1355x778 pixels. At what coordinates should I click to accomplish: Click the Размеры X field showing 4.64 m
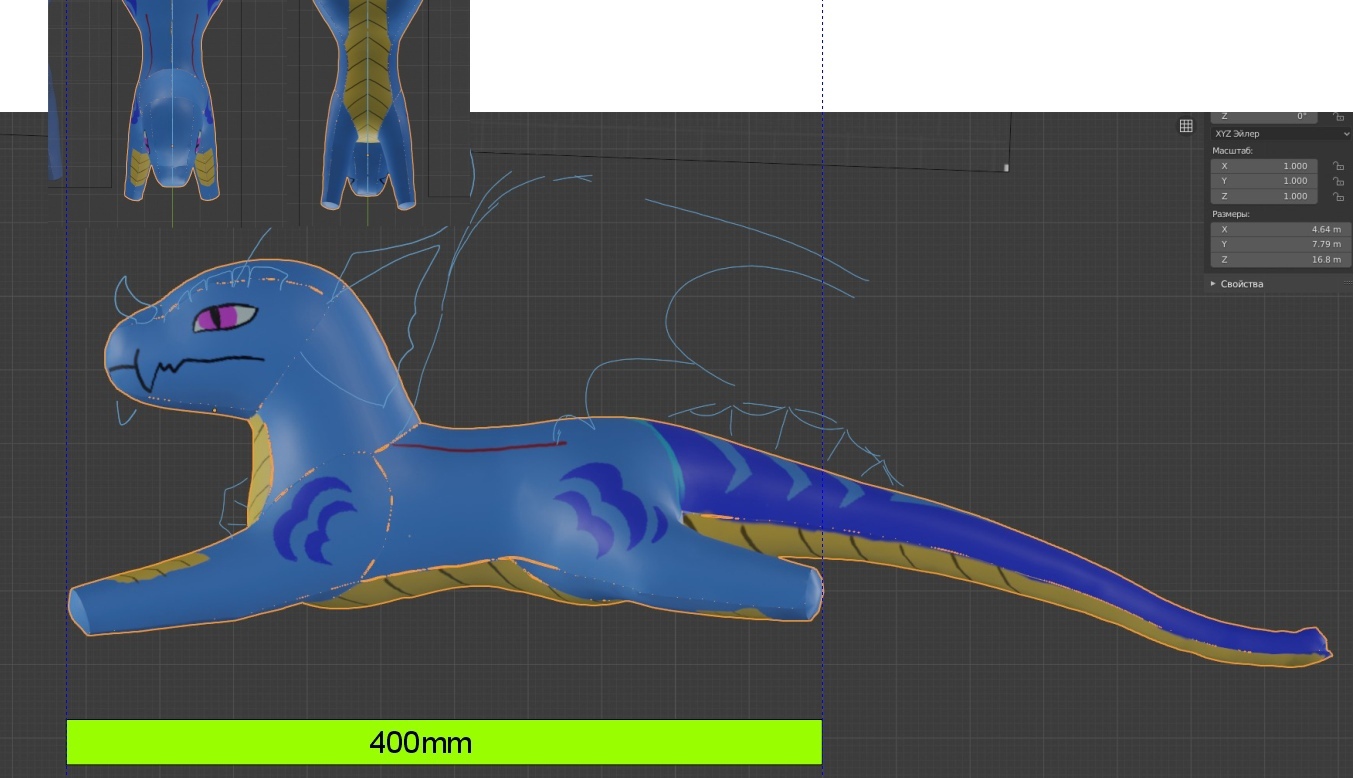[x=1280, y=230]
